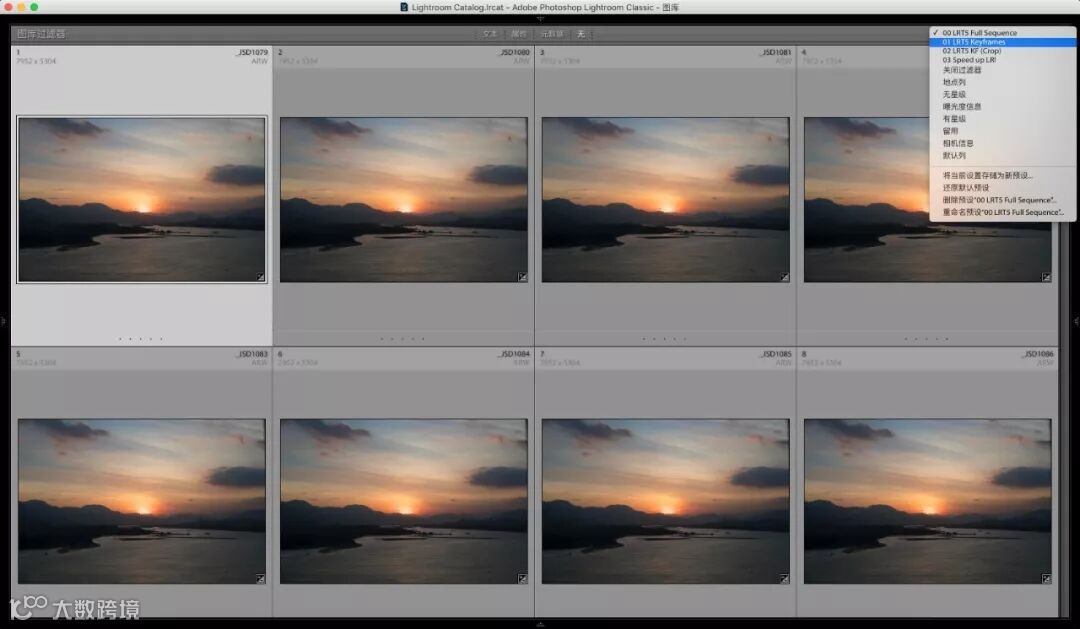Expand the left panel via edge arrow

point(3,321)
